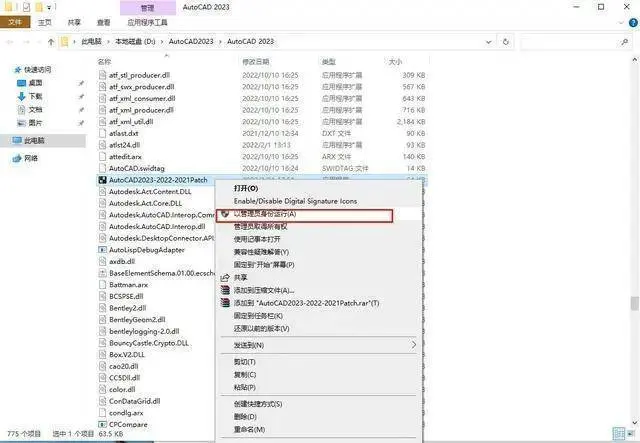The image size is (640, 443).
Task: Click the 共享 share entry in context menu
Action: [x=240, y=277]
